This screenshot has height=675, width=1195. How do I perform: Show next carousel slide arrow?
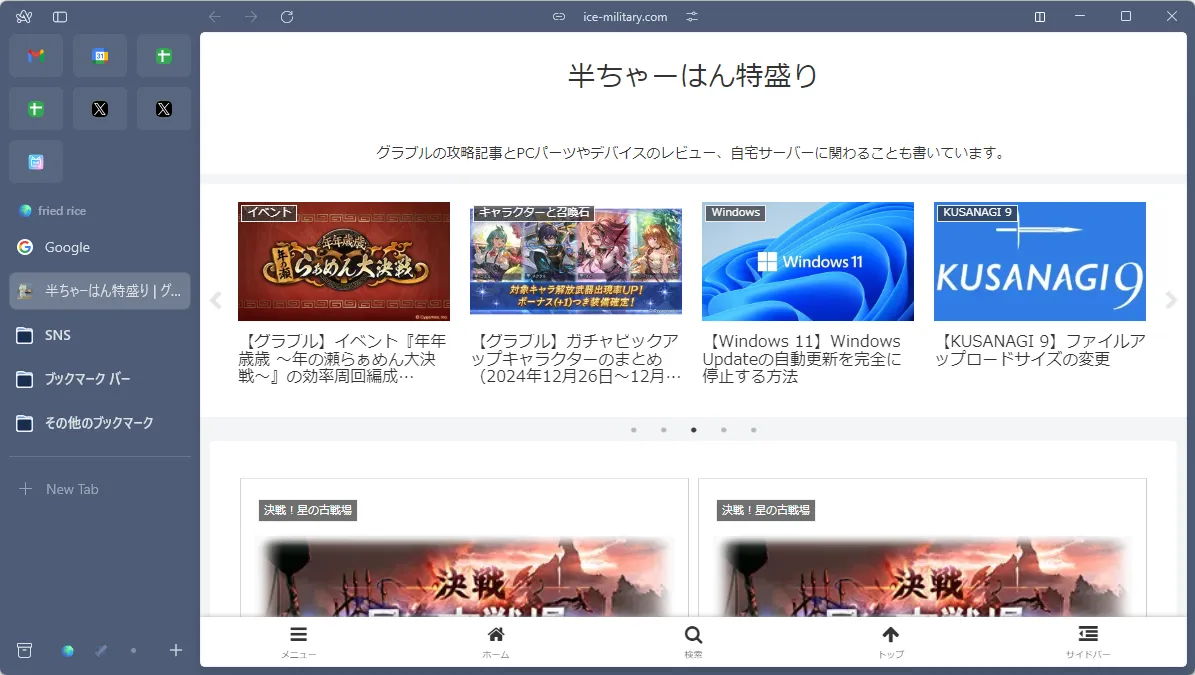1171,300
